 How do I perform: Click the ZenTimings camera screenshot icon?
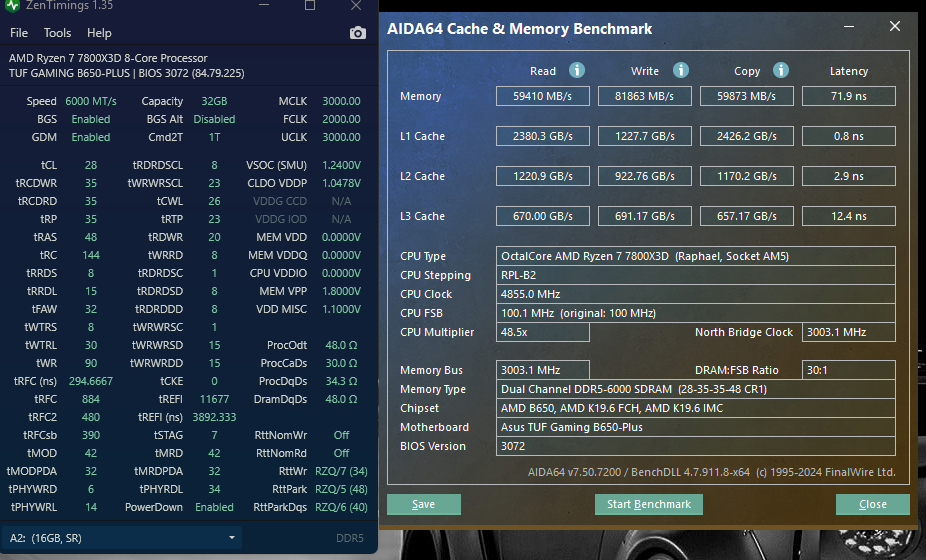pos(357,33)
